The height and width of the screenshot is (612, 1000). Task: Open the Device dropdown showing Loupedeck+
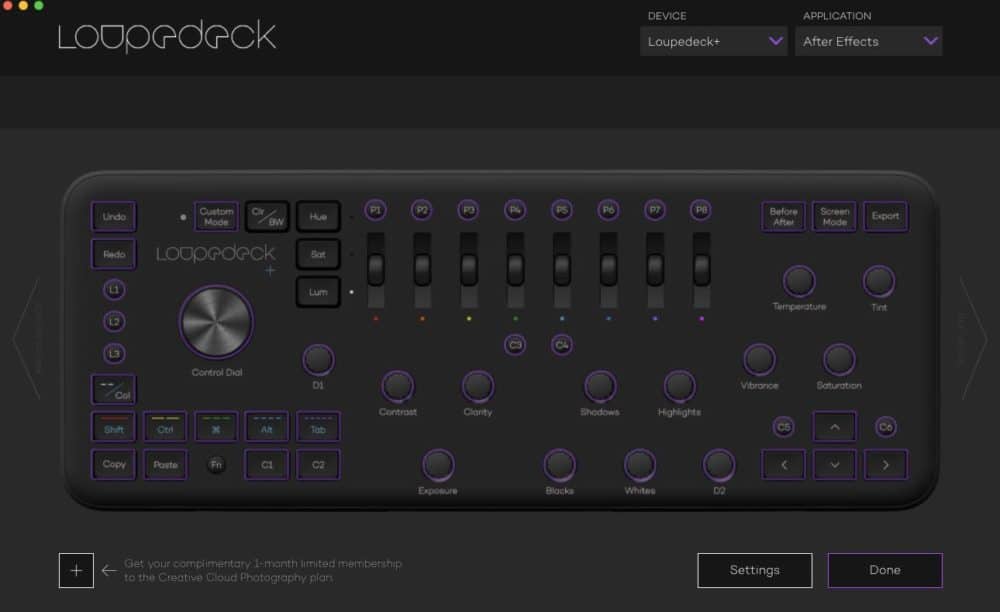pos(714,41)
